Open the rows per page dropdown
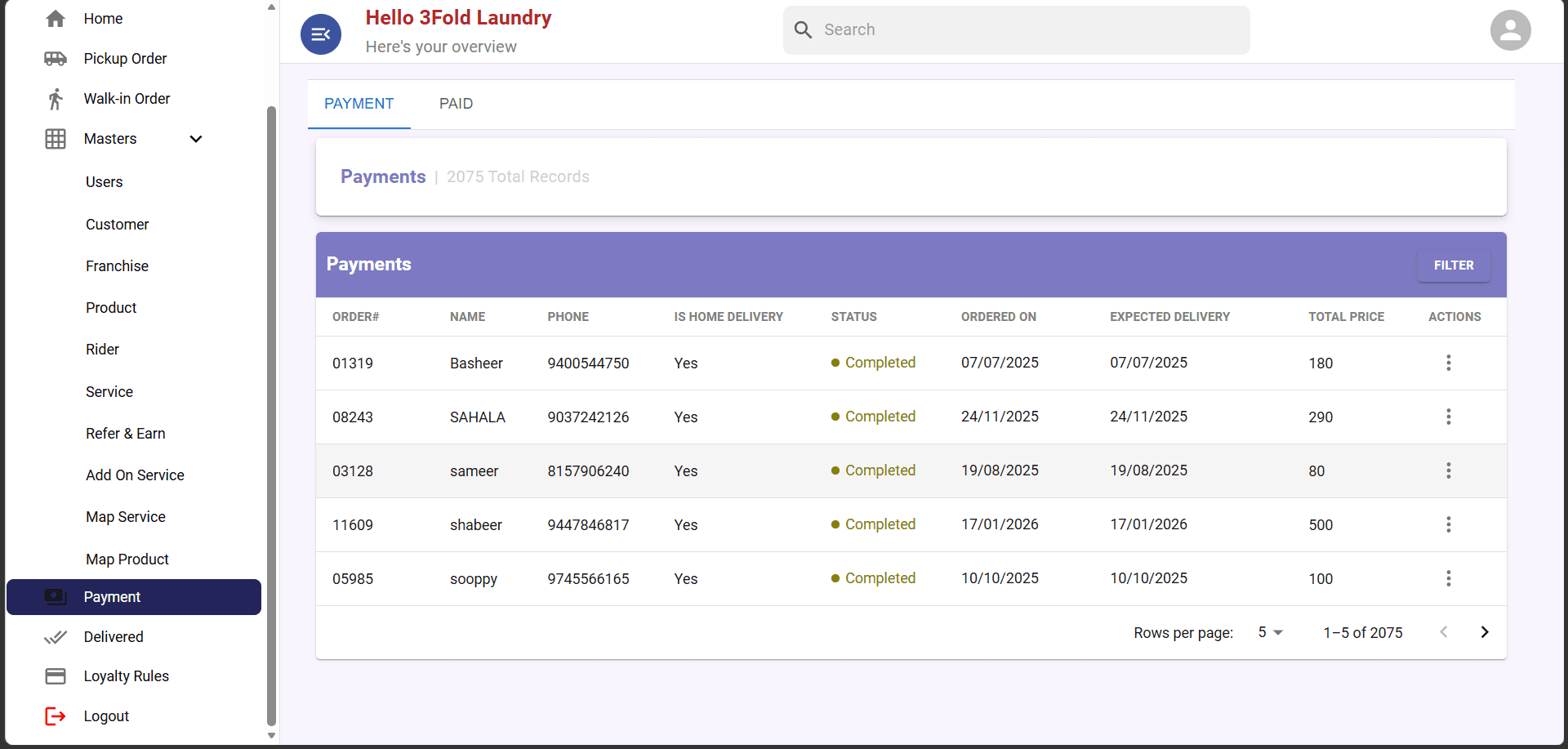 click(1271, 632)
